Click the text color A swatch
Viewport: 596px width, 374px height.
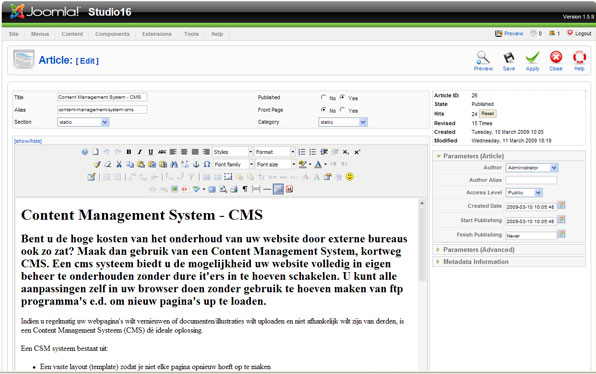(318, 164)
